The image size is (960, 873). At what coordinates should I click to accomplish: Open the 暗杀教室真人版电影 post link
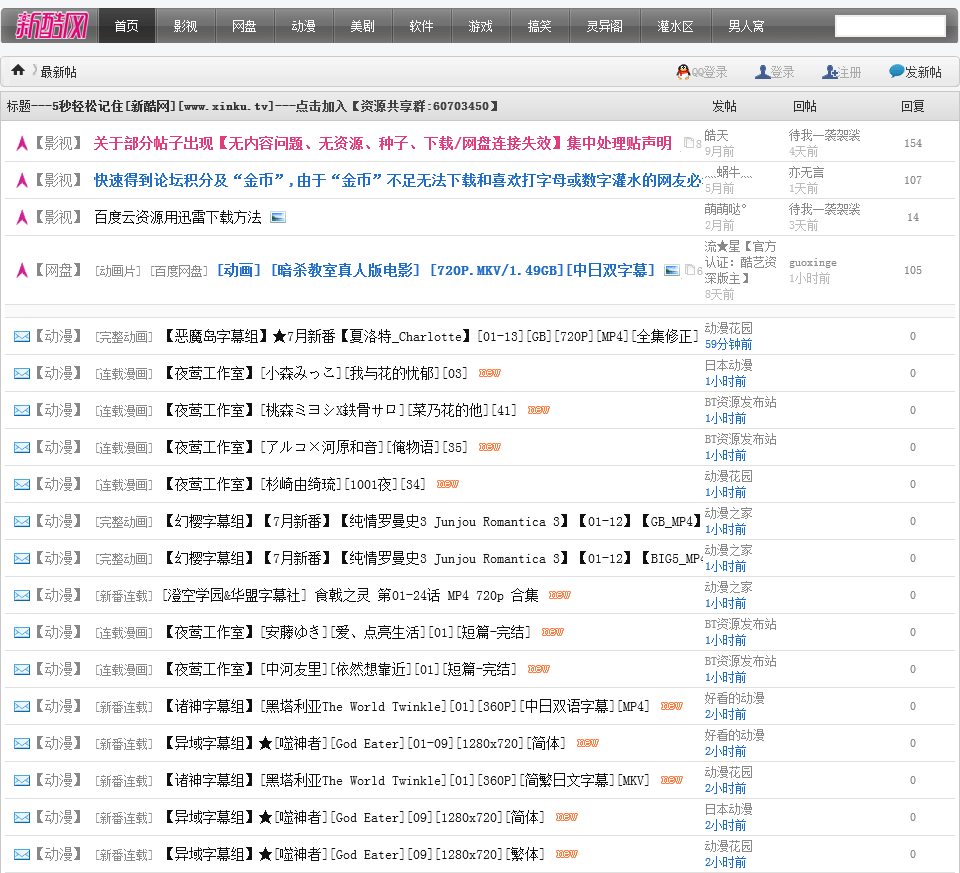[436, 270]
